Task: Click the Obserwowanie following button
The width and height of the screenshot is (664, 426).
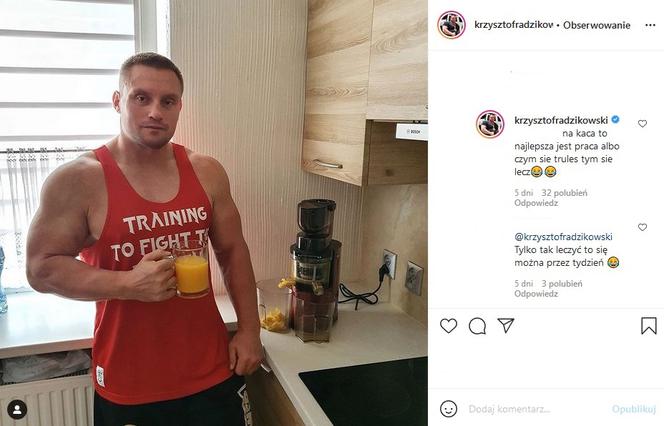Action: [x=597, y=25]
